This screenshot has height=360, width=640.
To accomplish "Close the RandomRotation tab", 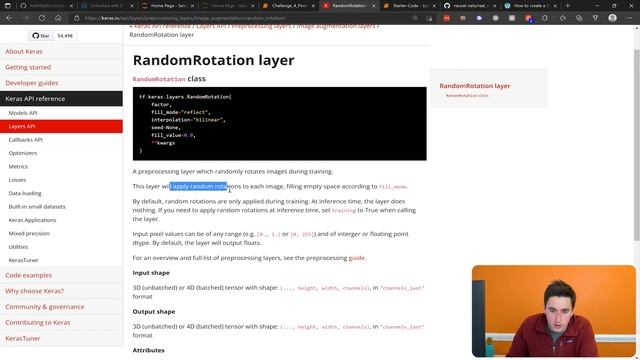I will 373,6.
